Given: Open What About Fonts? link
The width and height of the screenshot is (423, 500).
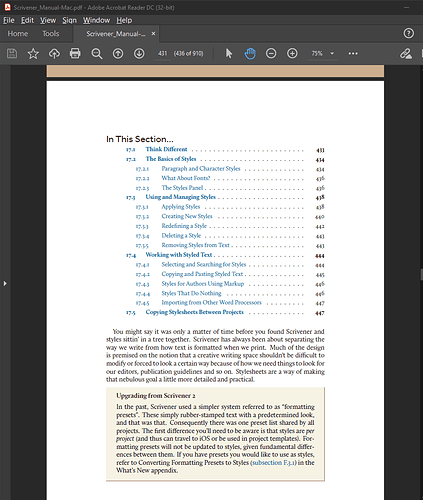Looking at the screenshot, I should click(x=186, y=178).
